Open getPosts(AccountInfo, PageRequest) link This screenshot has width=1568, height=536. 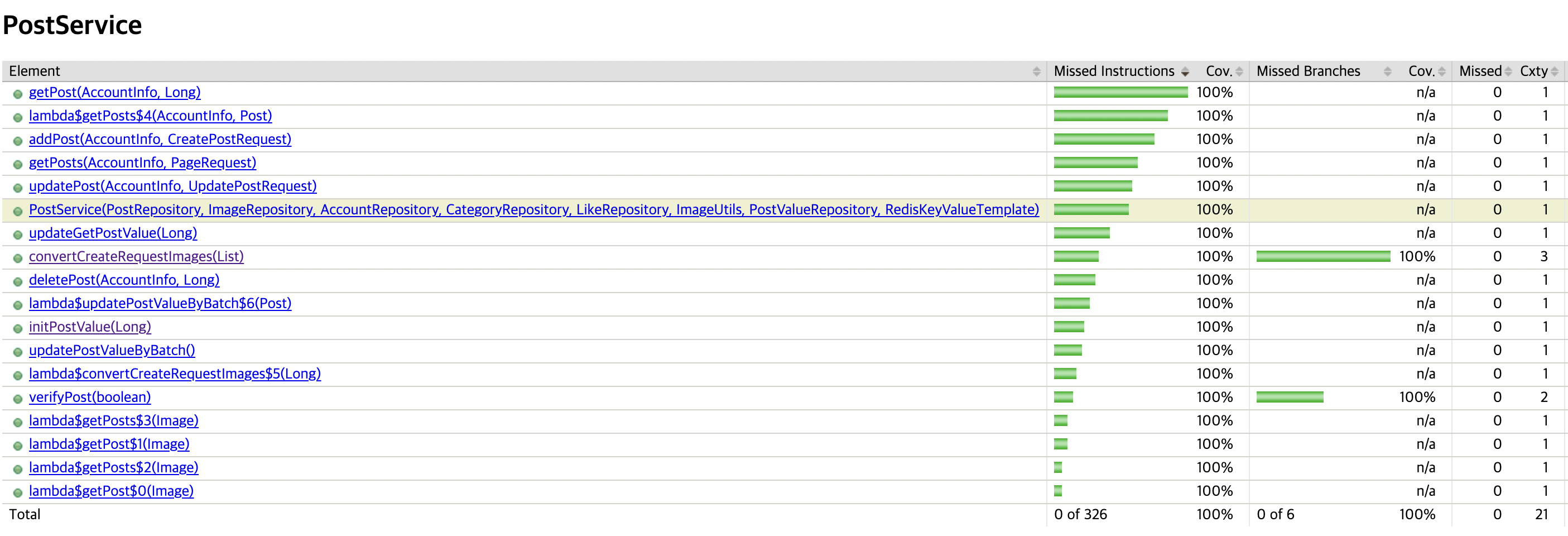click(142, 162)
